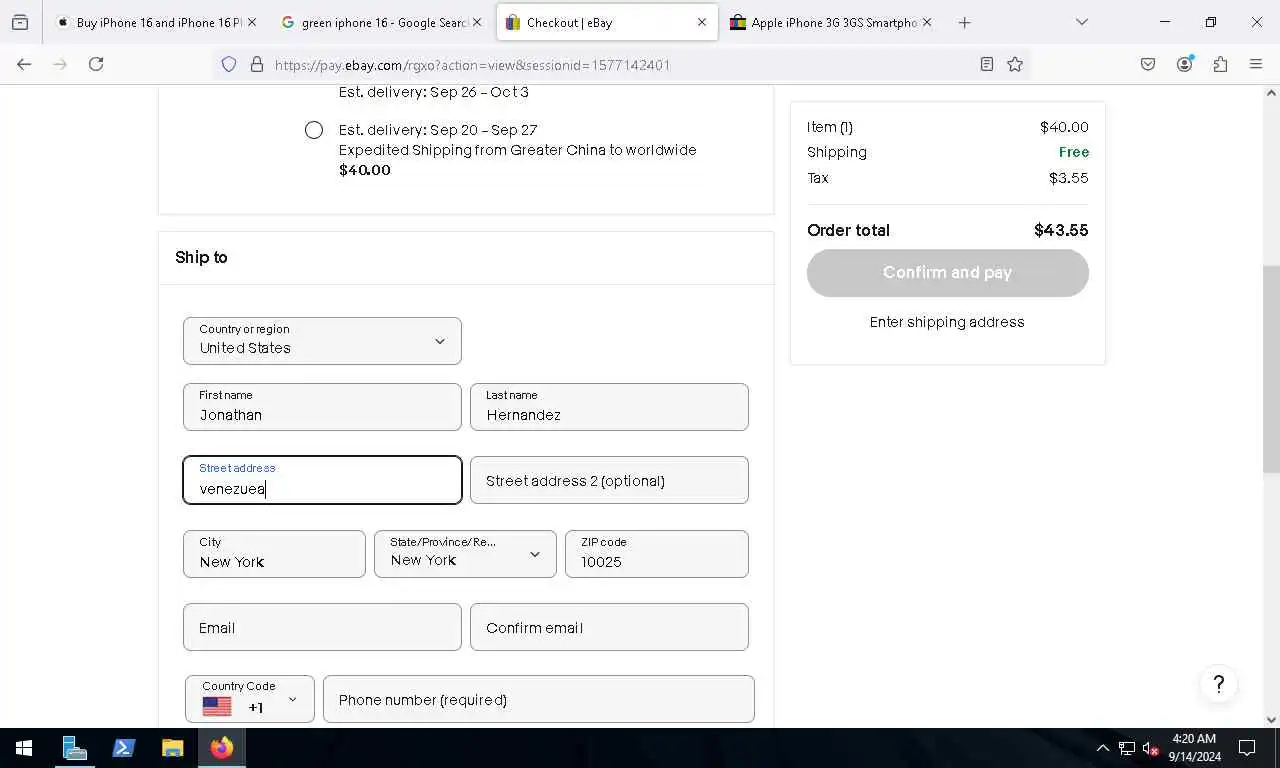This screenshot has height=768, width=1280.
Task: Close the green iphone 16 Google tab
Action: click(476, 22)
